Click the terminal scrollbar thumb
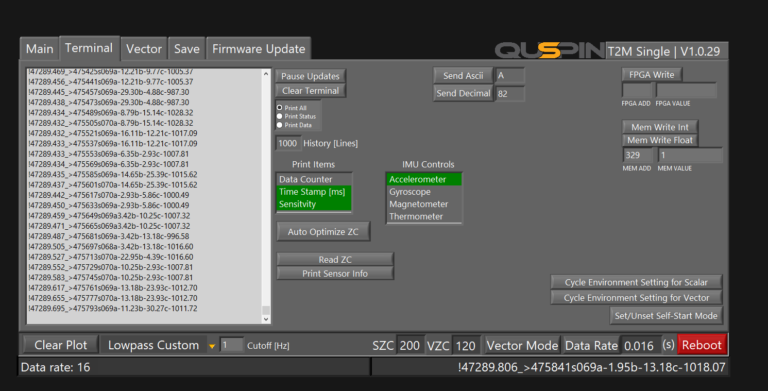This screenshot has width=768, height=391. pos(266,310)
